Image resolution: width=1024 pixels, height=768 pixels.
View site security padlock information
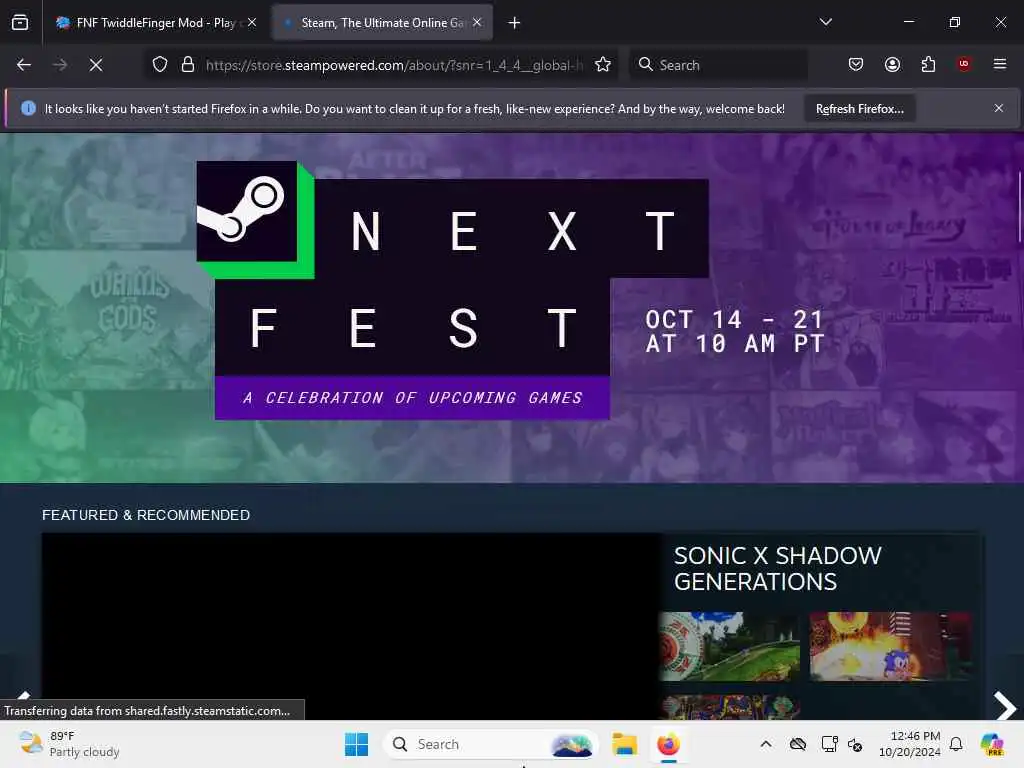[188, 65]
